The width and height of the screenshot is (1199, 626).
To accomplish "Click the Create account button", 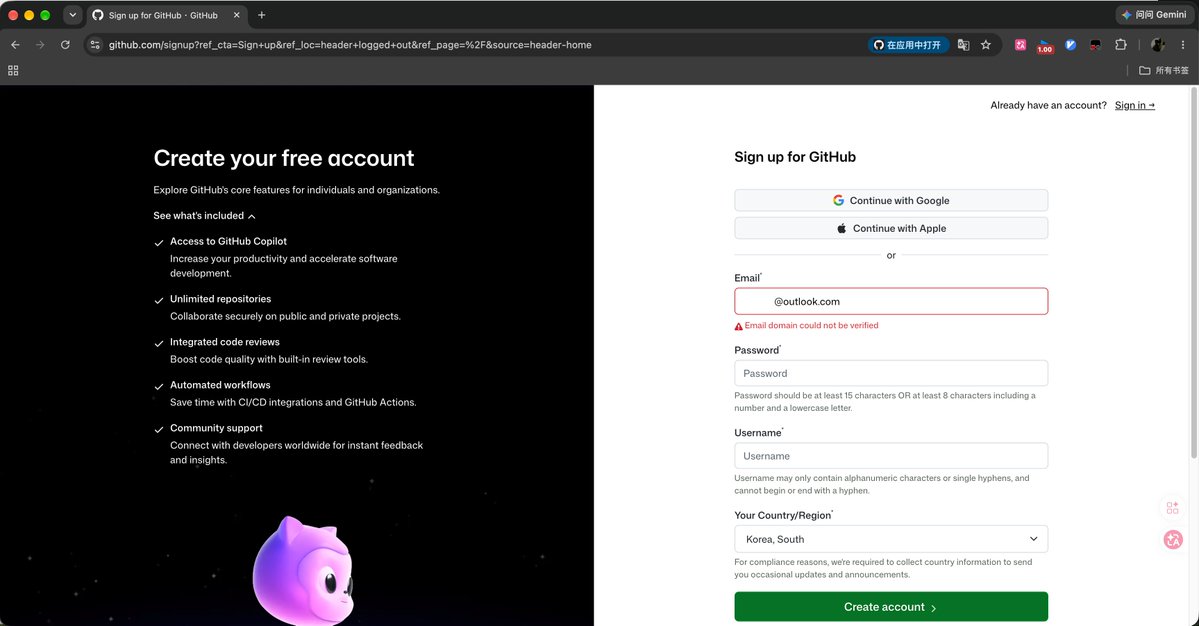I will [x=891, y=607].
